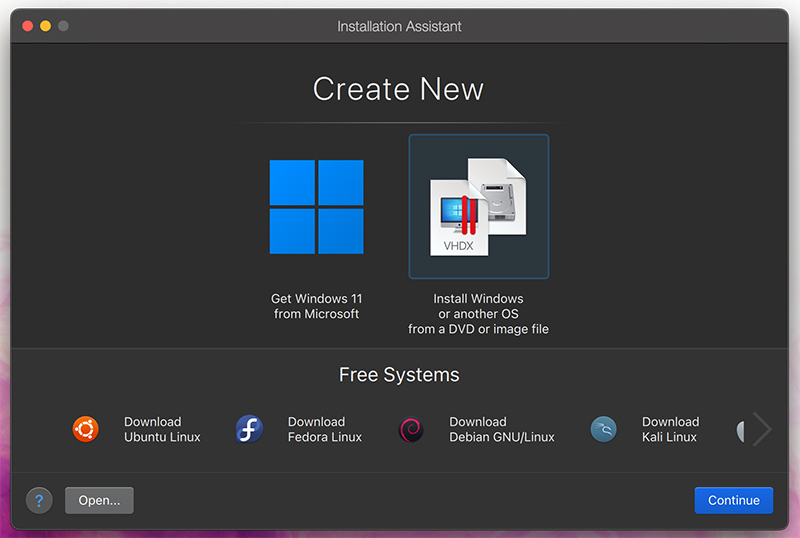Click the Open... button
Viewport: 800px width, 538px height.
click(x=99, y=500)
